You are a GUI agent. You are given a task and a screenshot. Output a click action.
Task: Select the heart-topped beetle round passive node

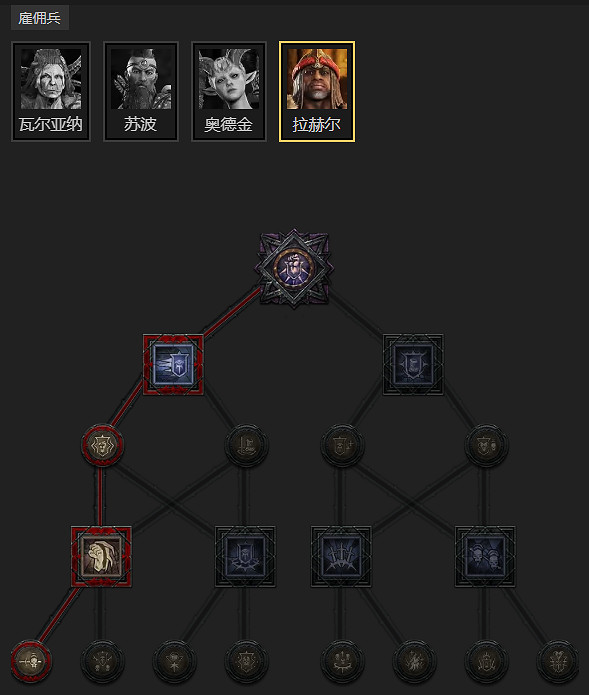click(558, 661)
